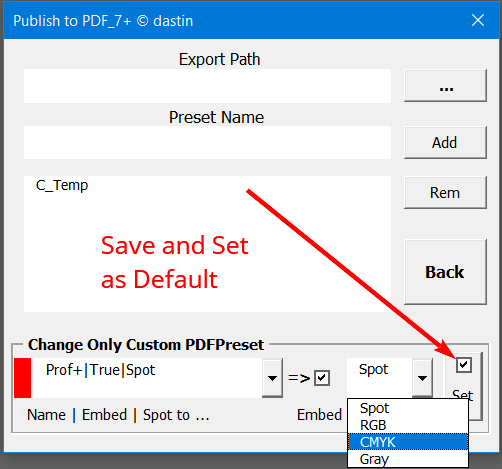502x469 pixels.
Task: Click the bold Back button
Action: click(x=445, y=272)
